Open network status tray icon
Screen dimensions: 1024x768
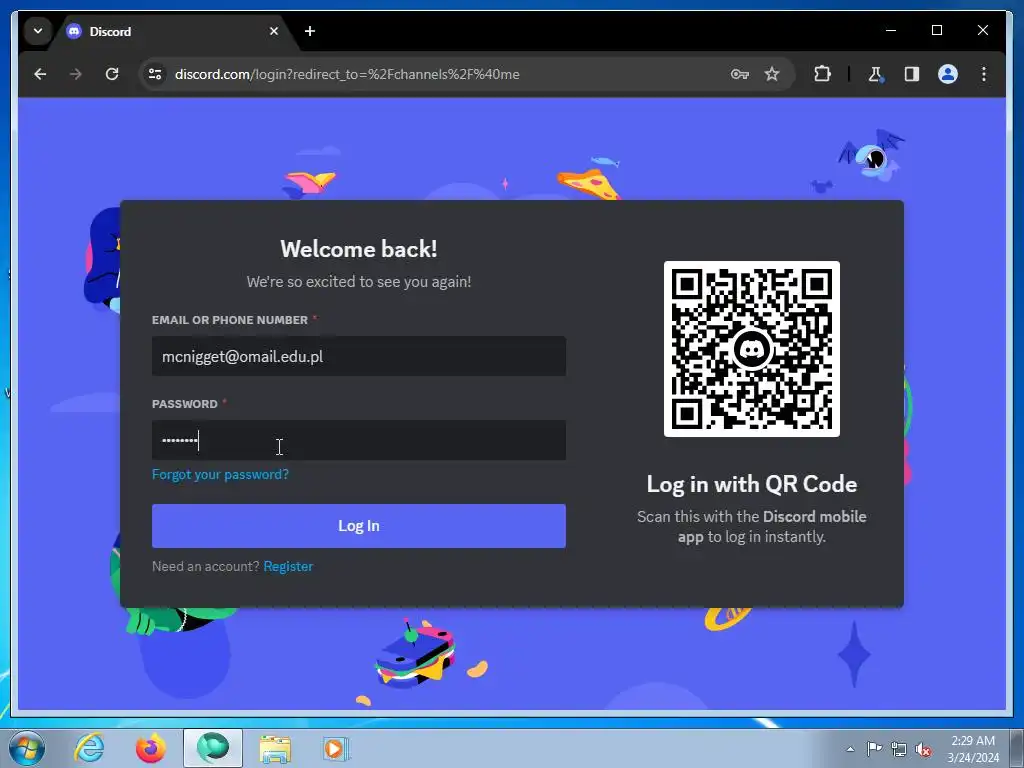click(899, 749)
